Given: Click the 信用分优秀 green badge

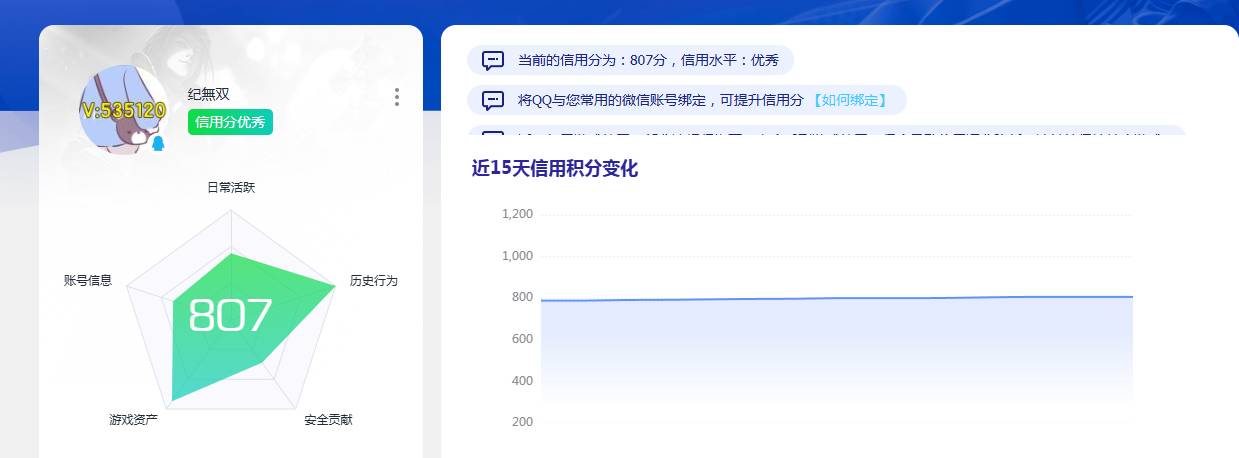Looking at the screenshot, I should (230, 122).
